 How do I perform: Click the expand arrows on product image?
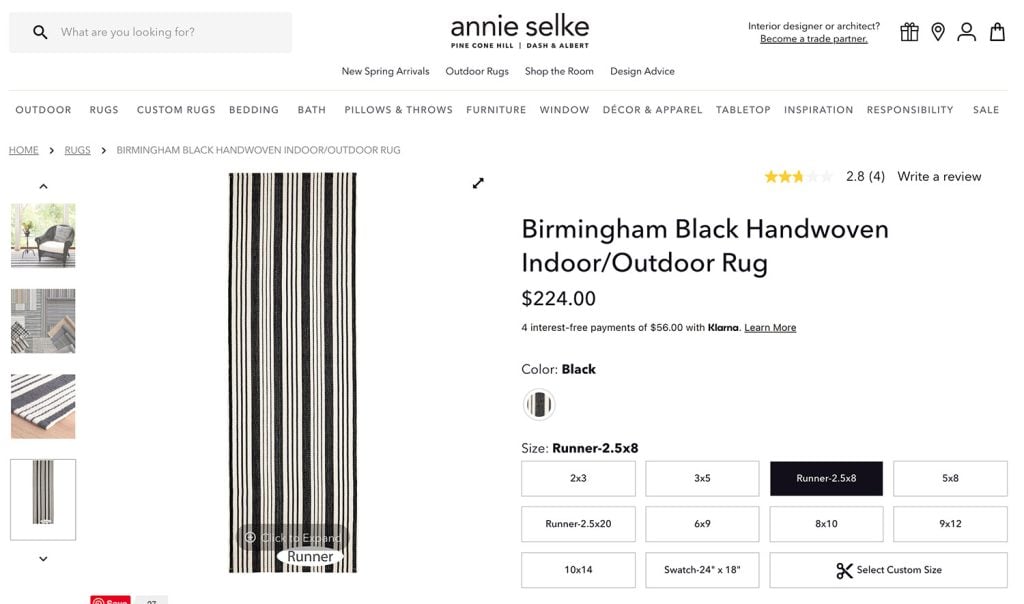pos(478,183)
